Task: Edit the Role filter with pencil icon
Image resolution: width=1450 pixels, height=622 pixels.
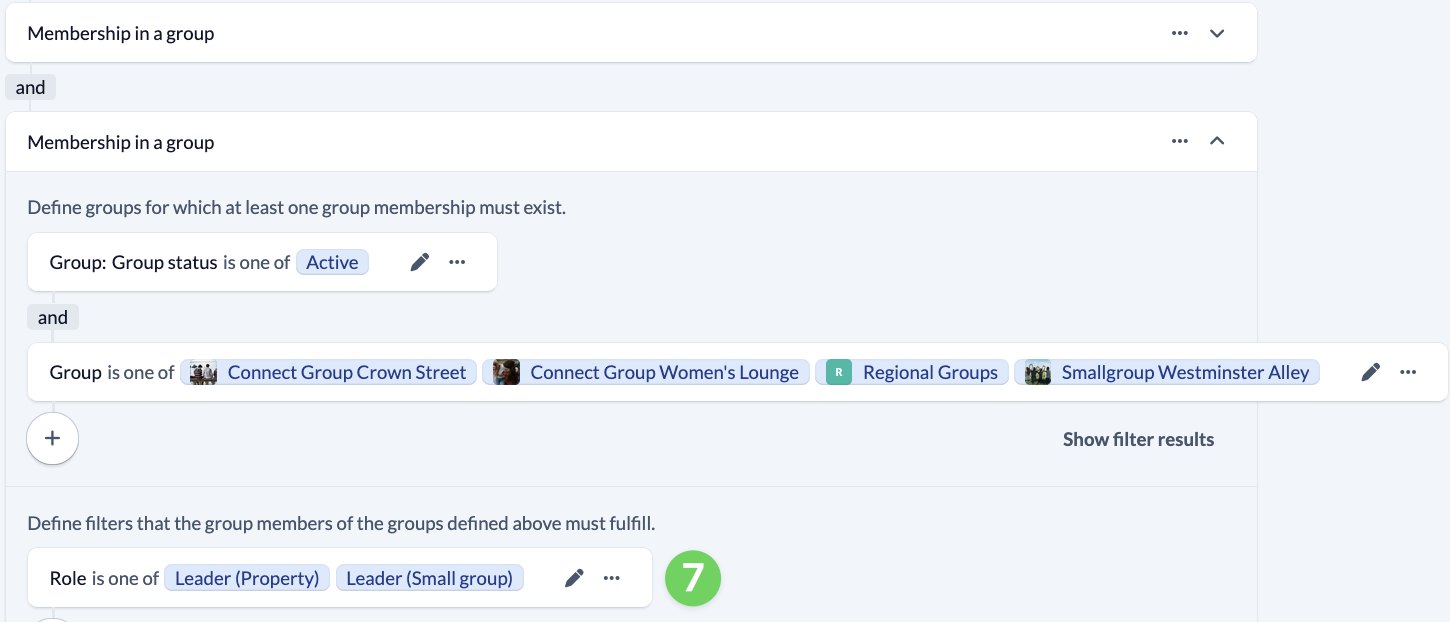Action: coord(574,578)
